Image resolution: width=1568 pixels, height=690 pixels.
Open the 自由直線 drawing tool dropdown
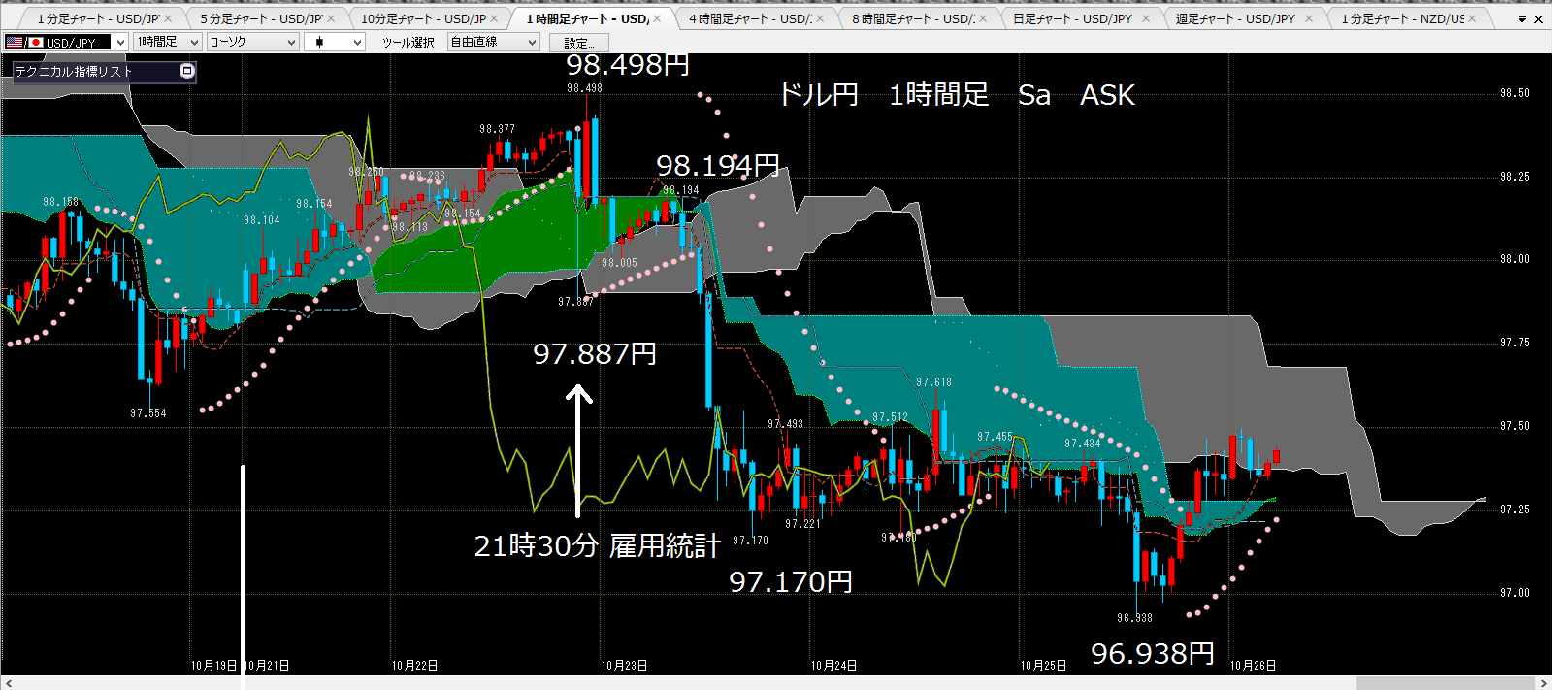click(x=493, y=42)
